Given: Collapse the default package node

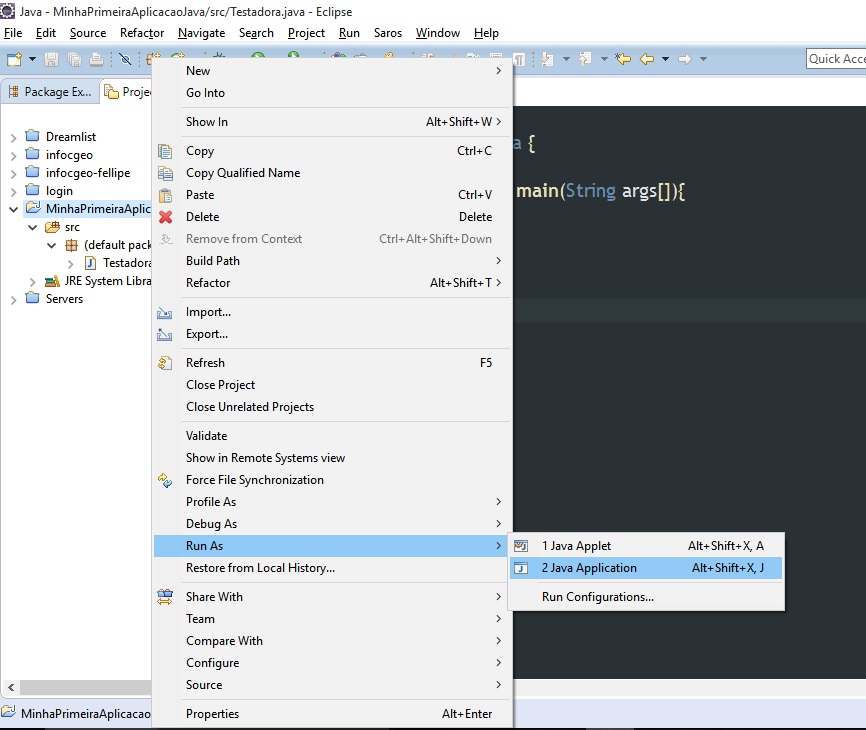Looking at the screenshot, I should click(51, 245).
